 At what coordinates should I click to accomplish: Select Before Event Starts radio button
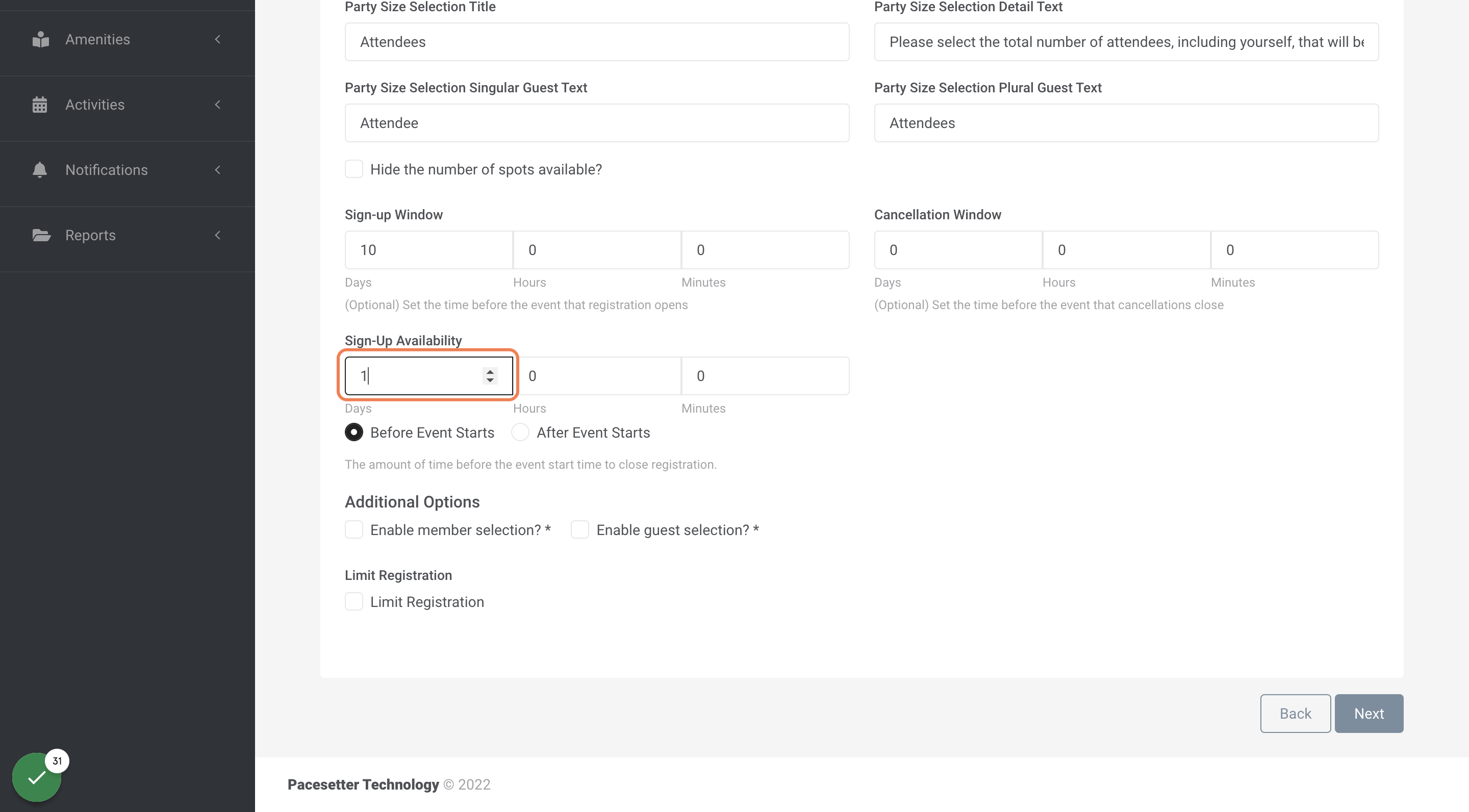354,432
